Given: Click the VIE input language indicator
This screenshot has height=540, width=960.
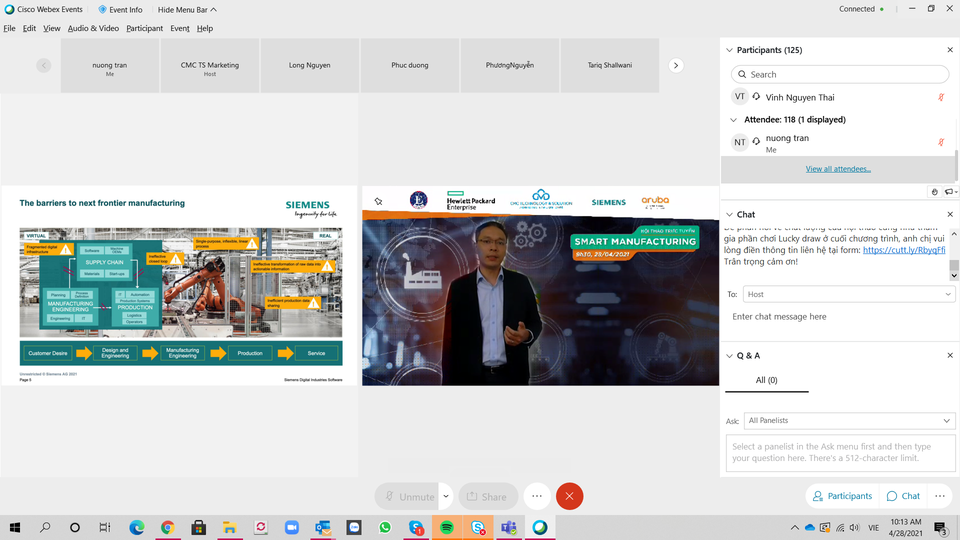Looking at the screenshot, I should pyautogui.click(x=873, y=527).
